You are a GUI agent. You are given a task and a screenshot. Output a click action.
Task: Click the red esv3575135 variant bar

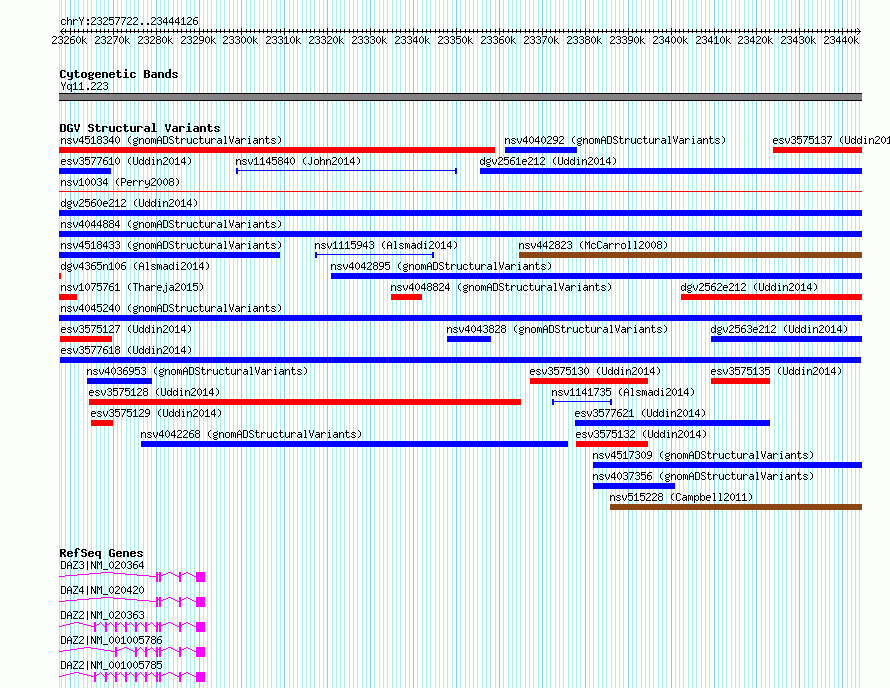coord(740,381)
